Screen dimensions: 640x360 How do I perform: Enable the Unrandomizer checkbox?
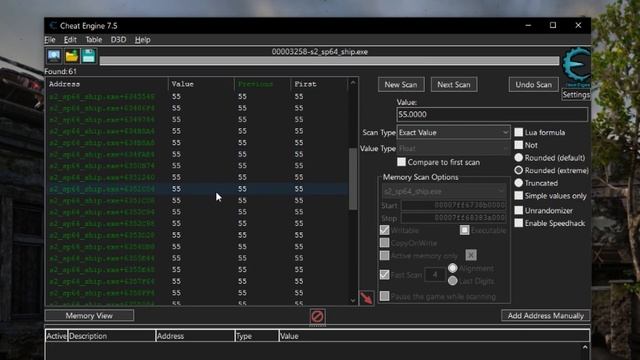[518, 210]
